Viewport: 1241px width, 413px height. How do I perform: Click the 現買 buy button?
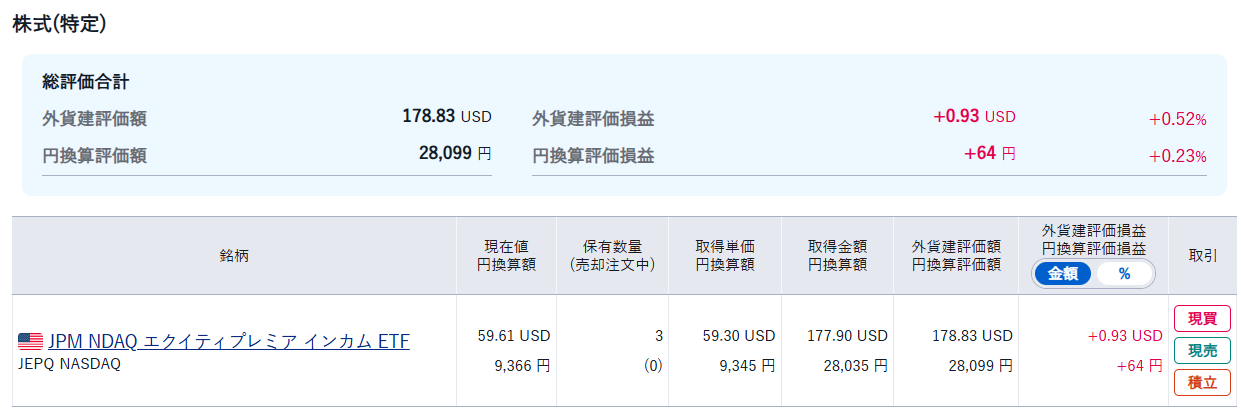[1202, 319]
